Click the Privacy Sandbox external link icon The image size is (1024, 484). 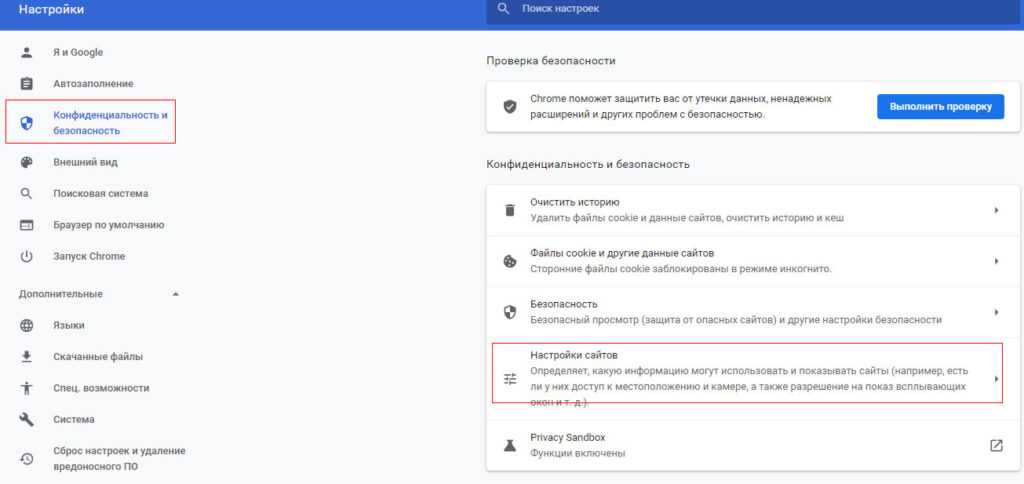coord(996,445)
